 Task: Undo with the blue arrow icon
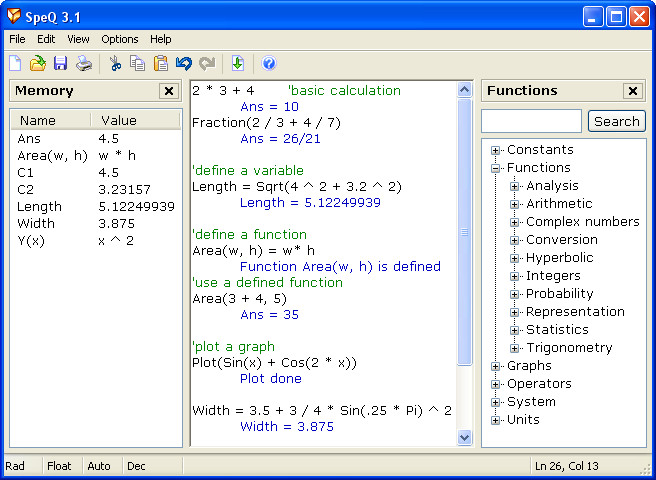point(184,64)
